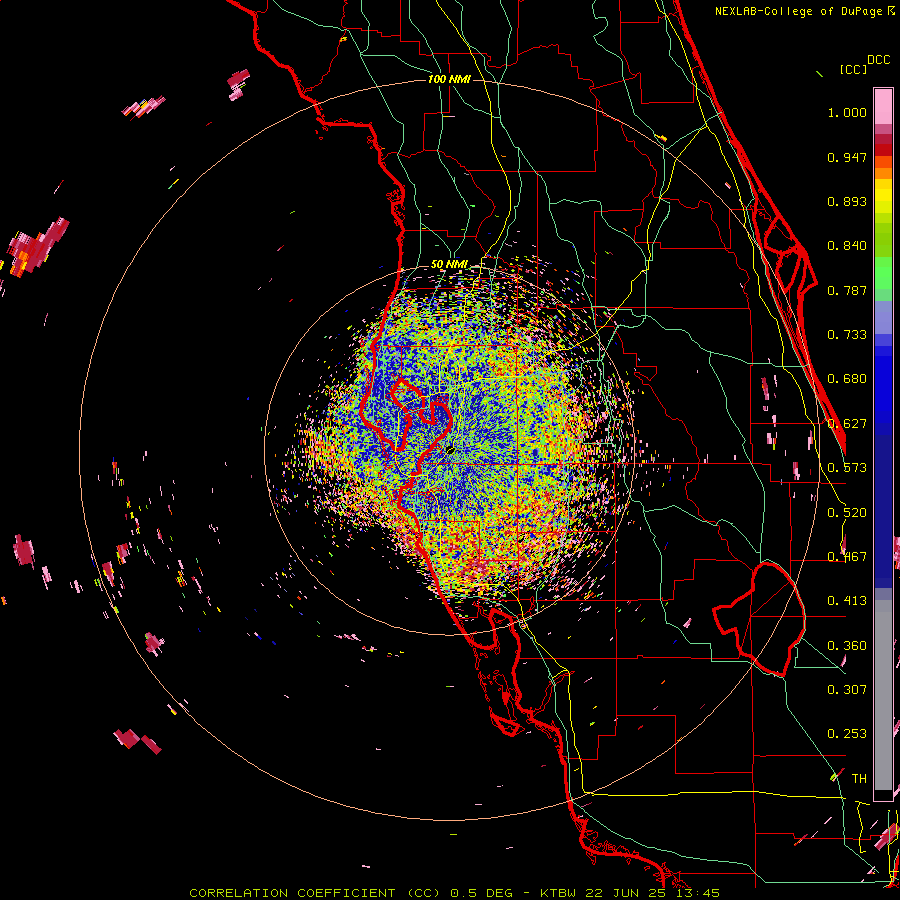This screenshot has height=900, width=900.
Task: Pick the orange color bar segment
Action: click(x=883, y=173)
